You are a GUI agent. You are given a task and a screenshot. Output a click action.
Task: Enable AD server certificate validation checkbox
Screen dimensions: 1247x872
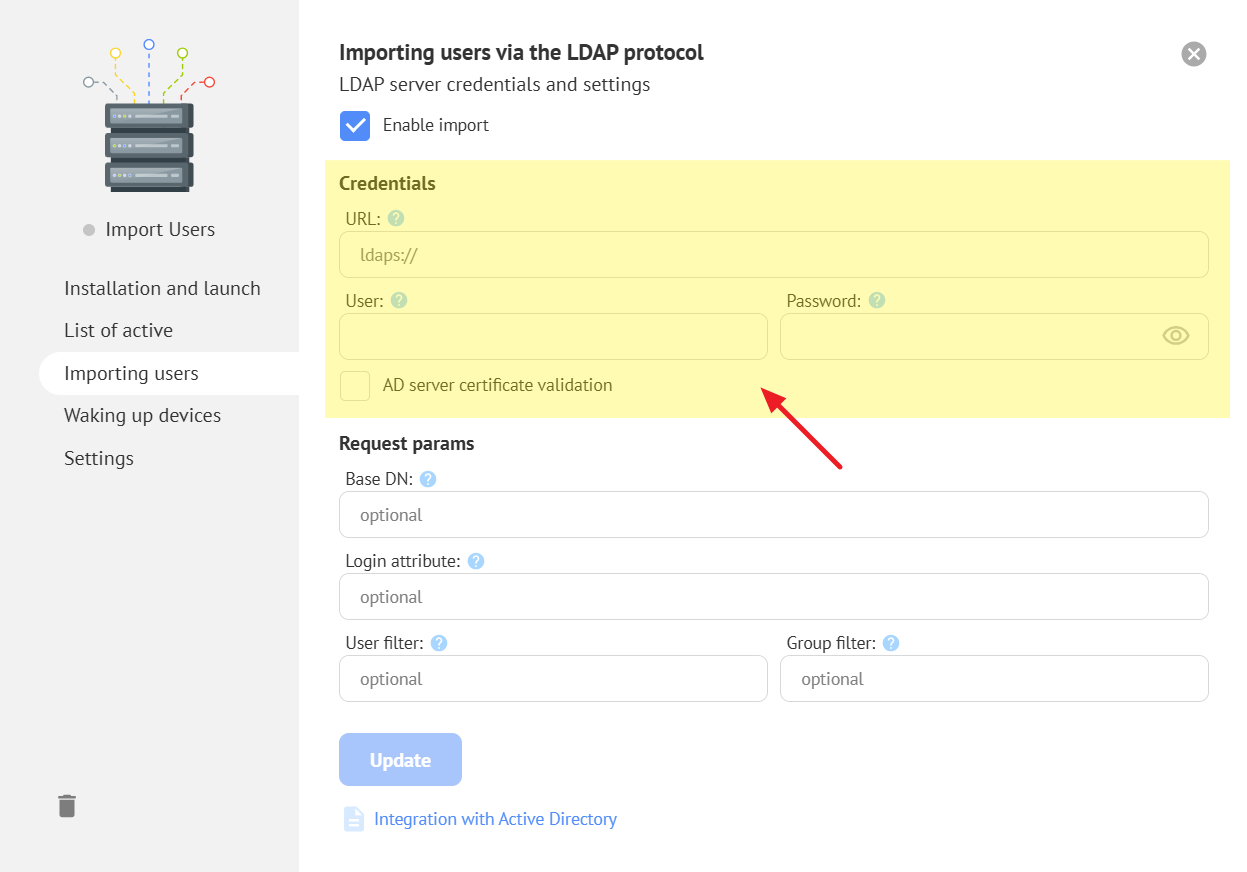click(x=355, y=386)
